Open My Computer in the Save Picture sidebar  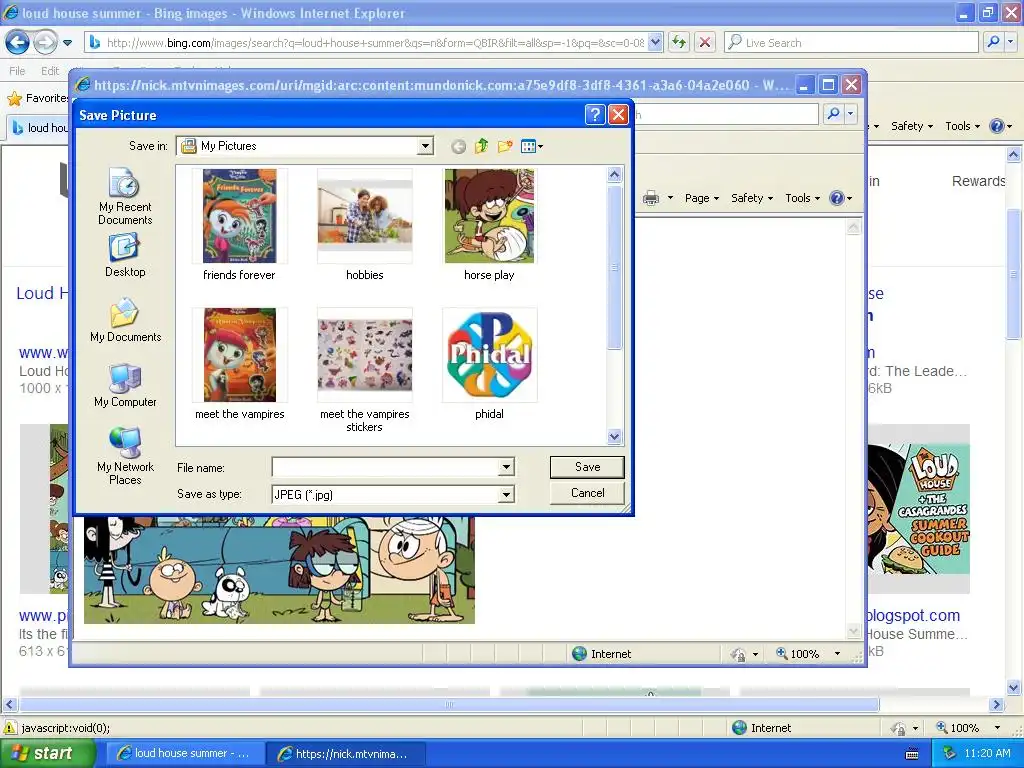[125, 385]
